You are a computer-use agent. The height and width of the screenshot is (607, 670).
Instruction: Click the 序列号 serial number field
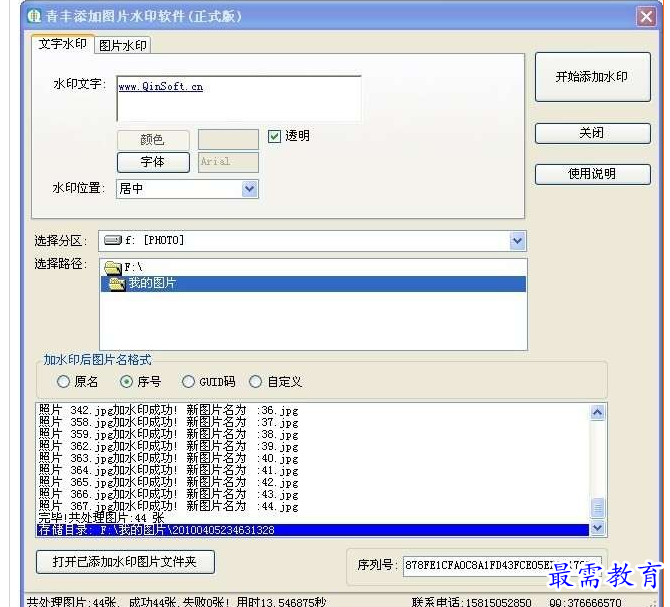[502, 566]
